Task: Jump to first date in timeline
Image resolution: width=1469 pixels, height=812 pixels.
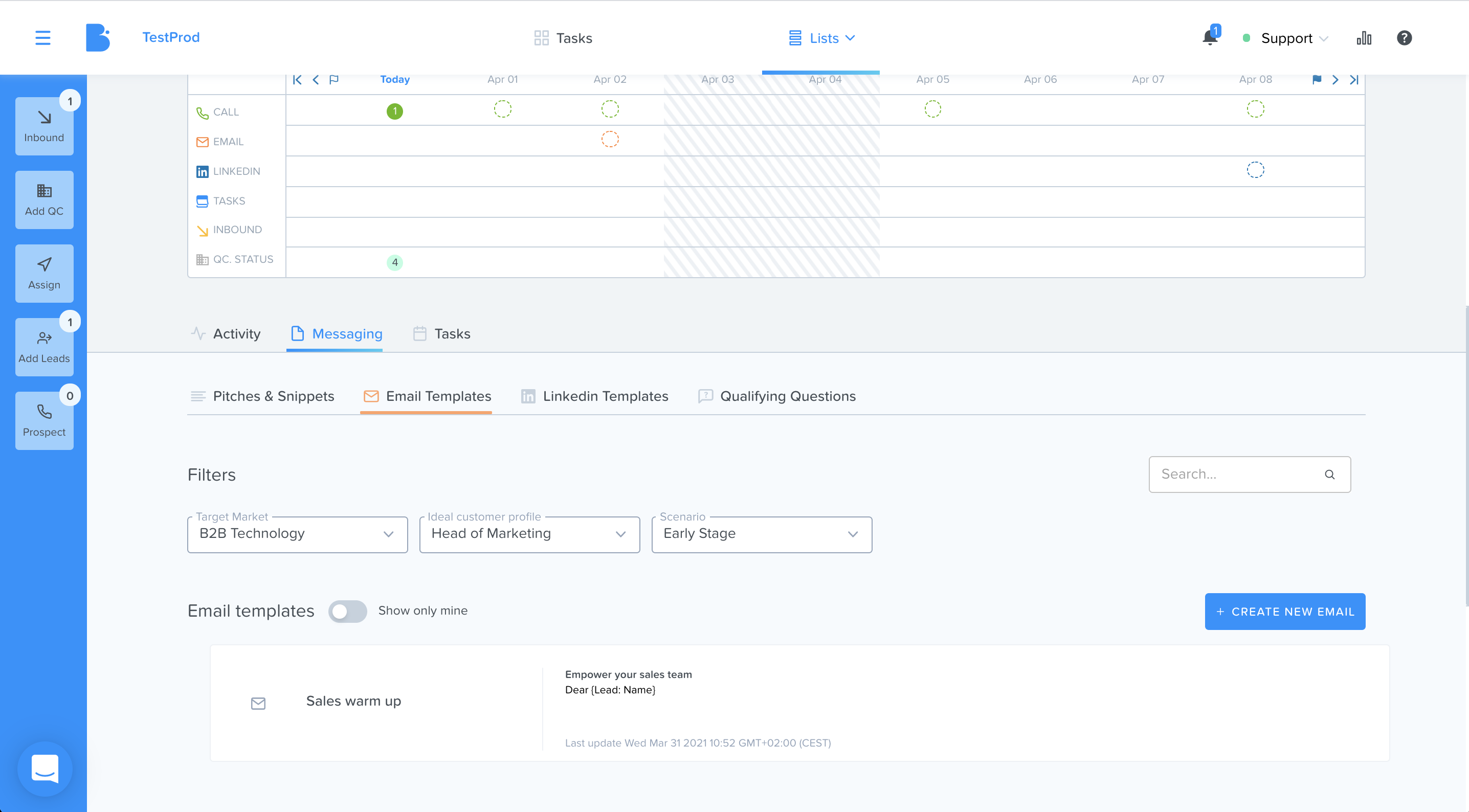Action: (x=297, y=79)
